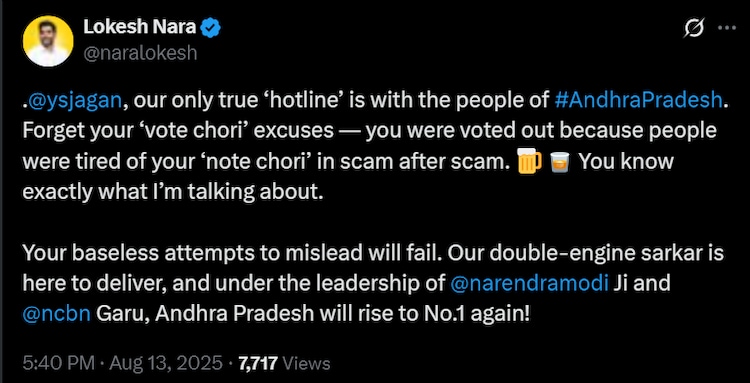Open the Grok explain-post icon

(694, 30)
